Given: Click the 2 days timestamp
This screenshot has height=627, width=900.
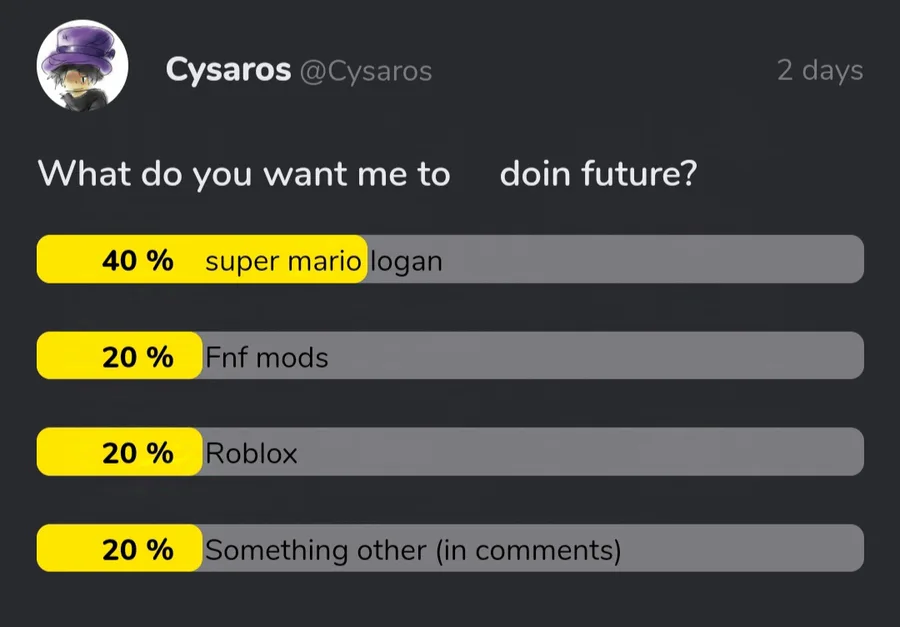Looking at the screenshot, I should pyautogui.click(x=820, y=71).
